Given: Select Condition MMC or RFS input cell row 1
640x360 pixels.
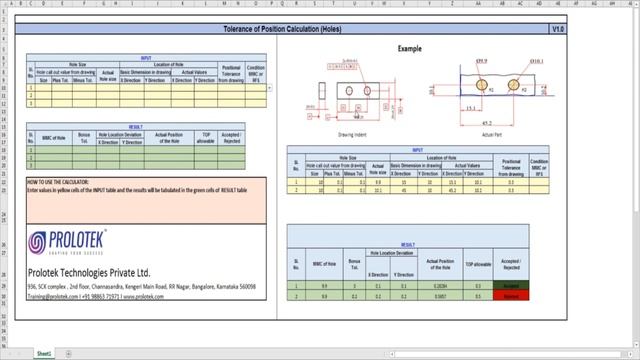Looking at the screenshot, I should tap(256, 88).
